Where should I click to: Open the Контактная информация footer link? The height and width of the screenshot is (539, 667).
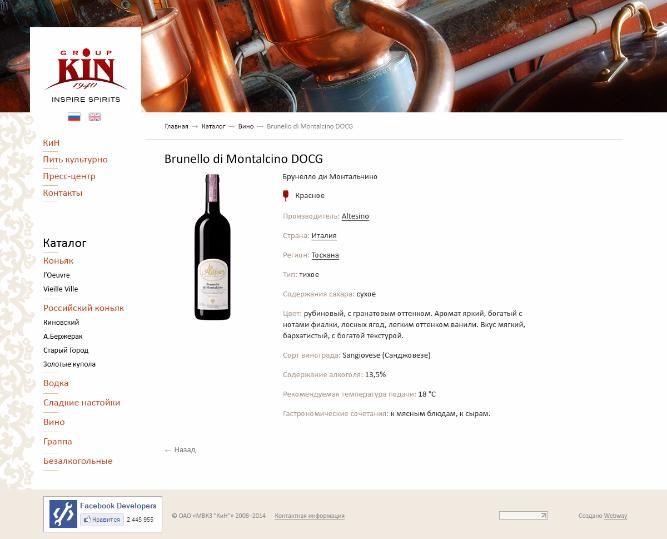tap(309, 516)
